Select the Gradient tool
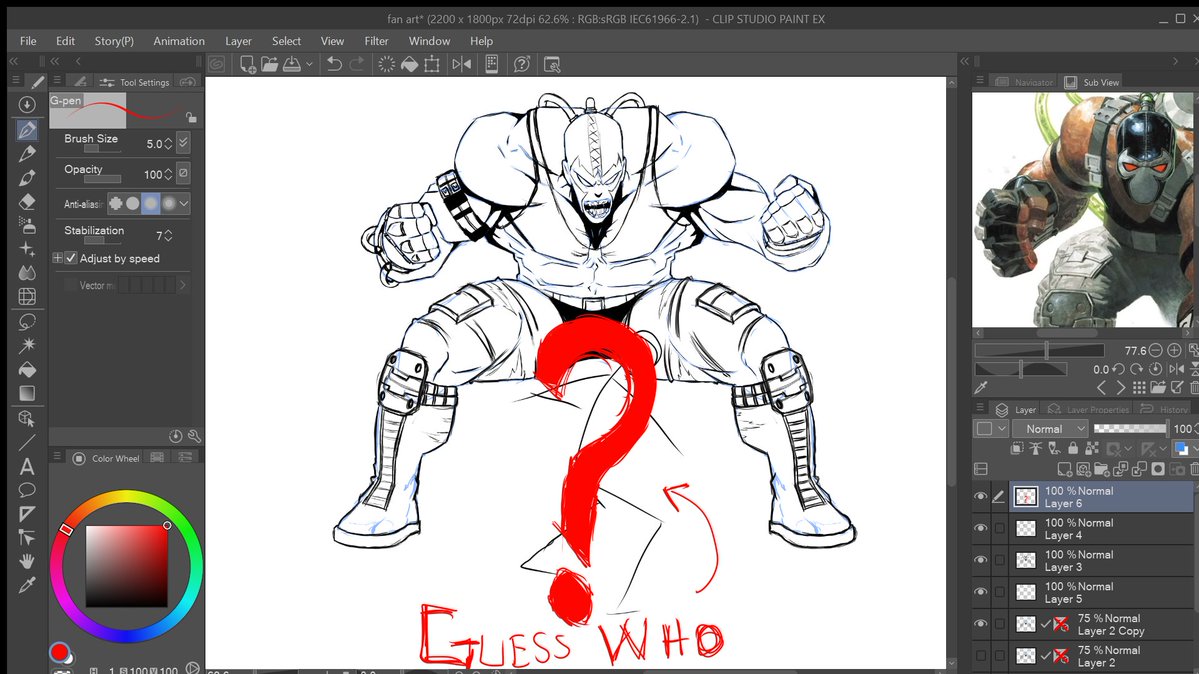Screen dimensions: 1199x674 coord(27,393)
